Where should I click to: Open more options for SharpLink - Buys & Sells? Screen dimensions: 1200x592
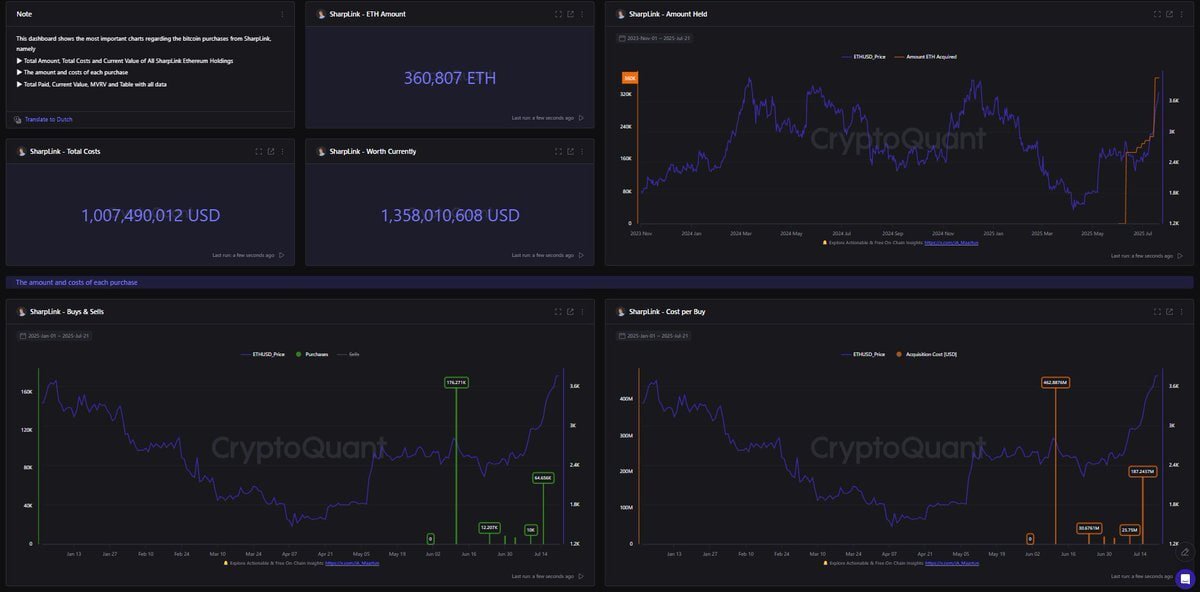click(582, 311)
